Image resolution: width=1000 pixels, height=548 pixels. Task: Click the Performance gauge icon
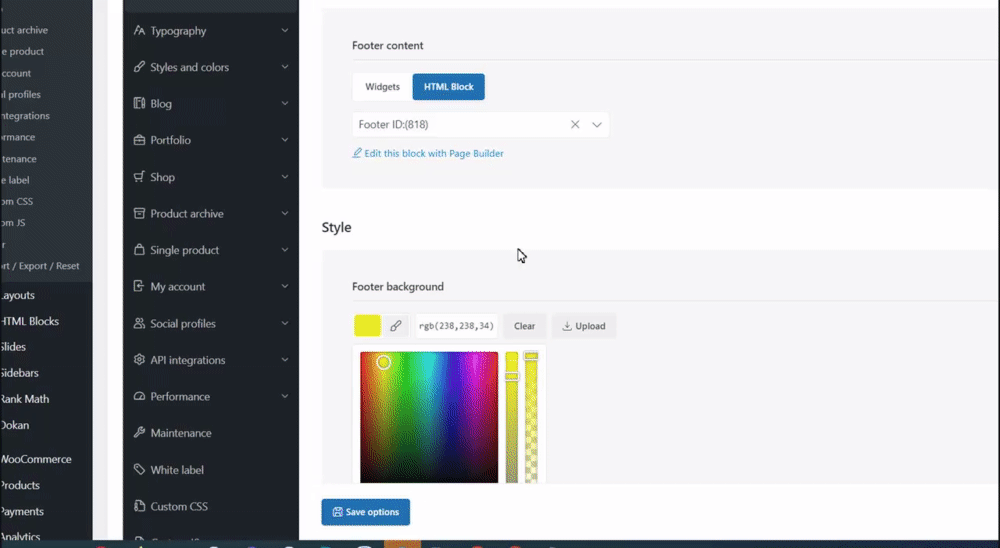(x=139, y=396)
